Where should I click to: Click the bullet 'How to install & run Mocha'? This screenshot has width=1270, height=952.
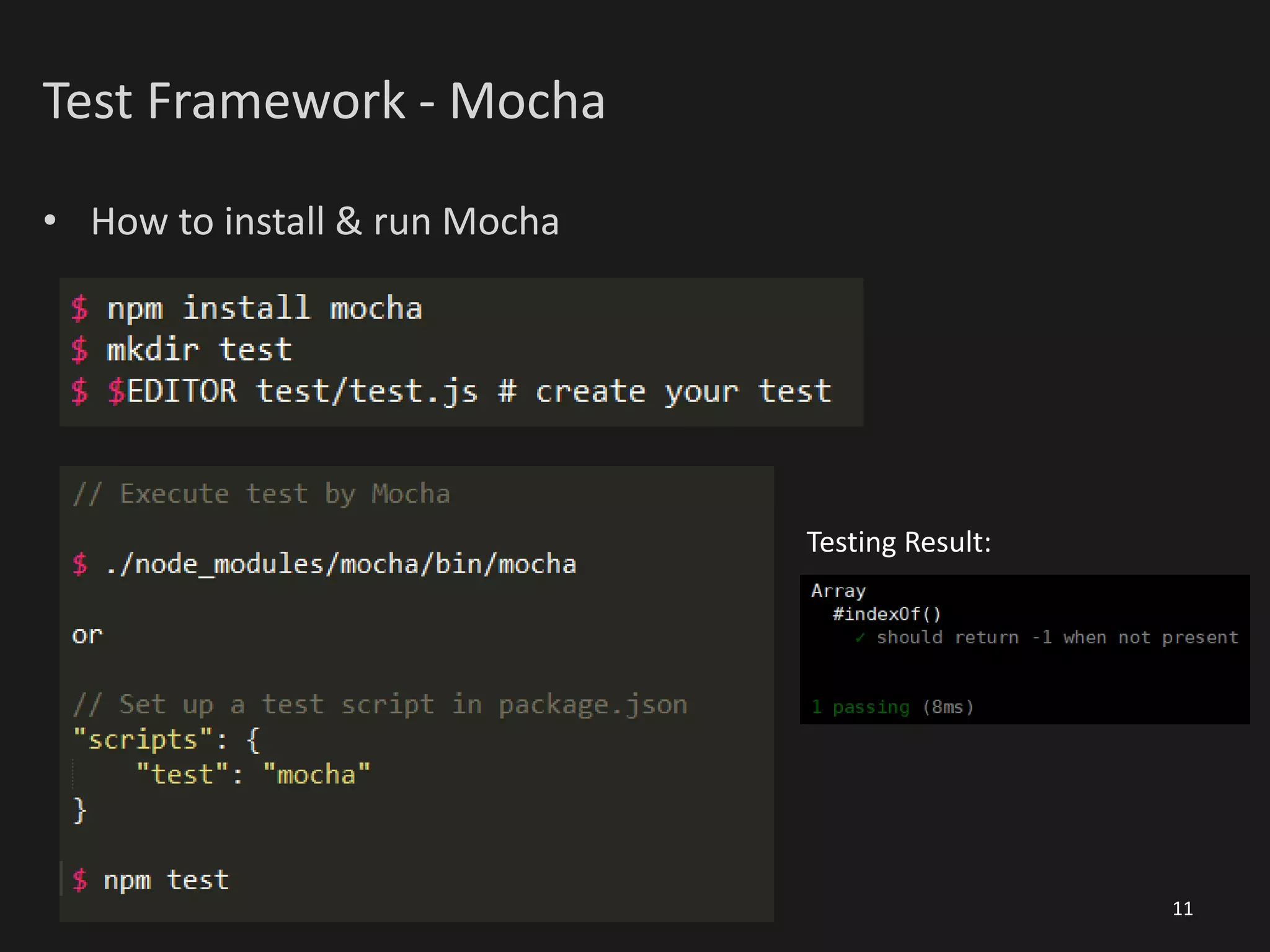pyautogui.click(x=325, y=221)
